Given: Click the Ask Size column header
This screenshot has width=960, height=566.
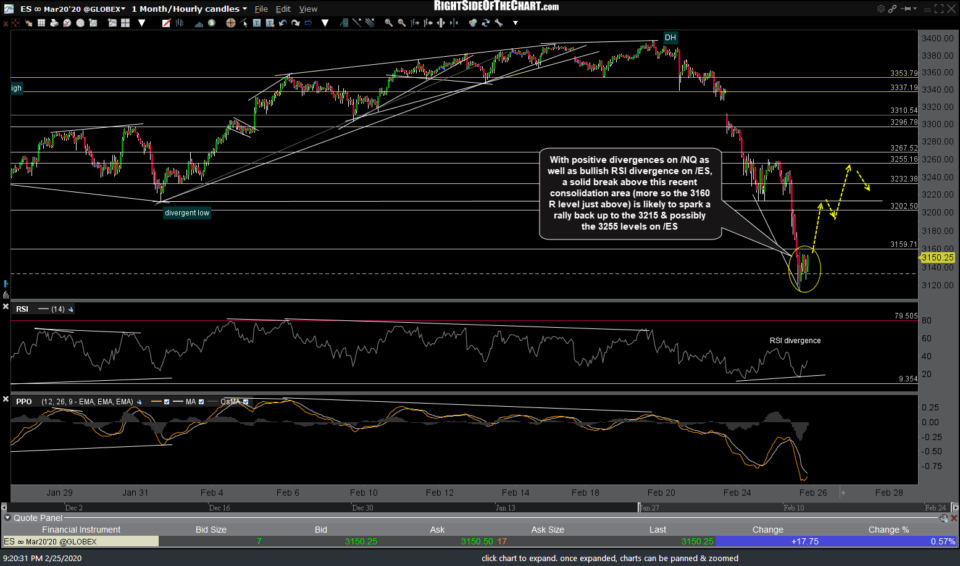Looking at the screenshot, I should 547,530.
